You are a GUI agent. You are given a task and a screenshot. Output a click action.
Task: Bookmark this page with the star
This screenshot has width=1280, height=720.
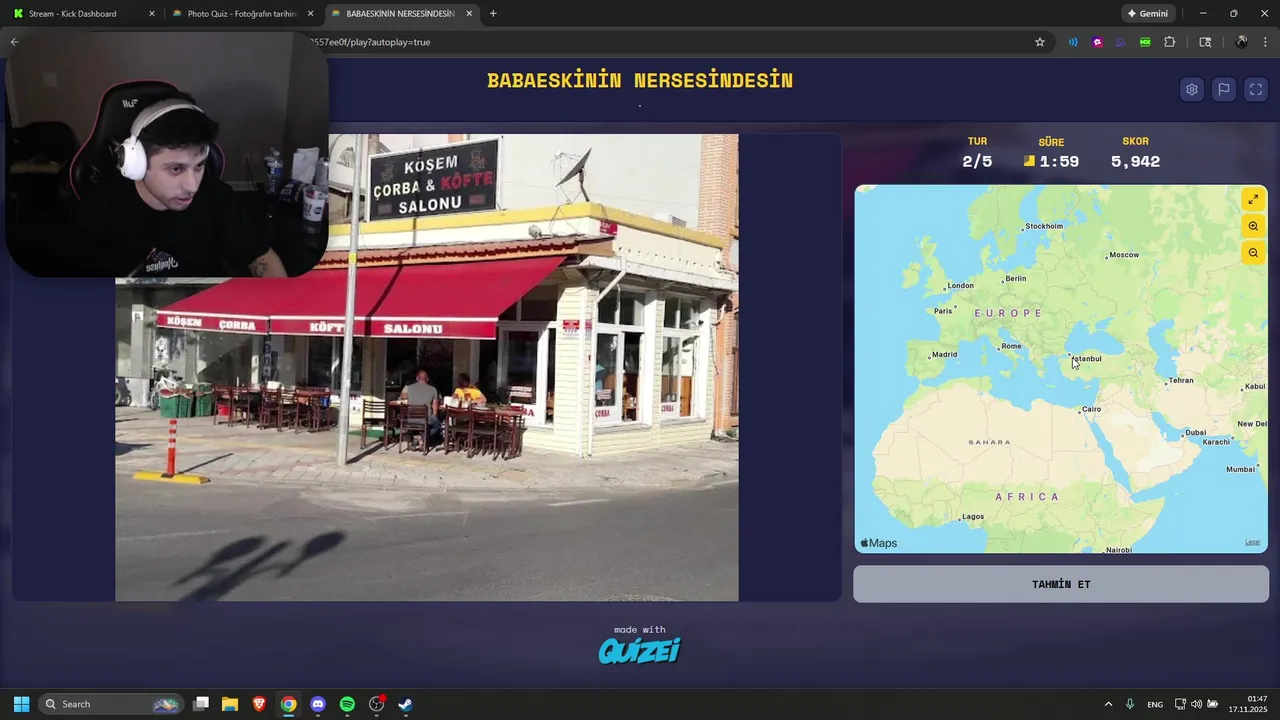click(1040, 42)
